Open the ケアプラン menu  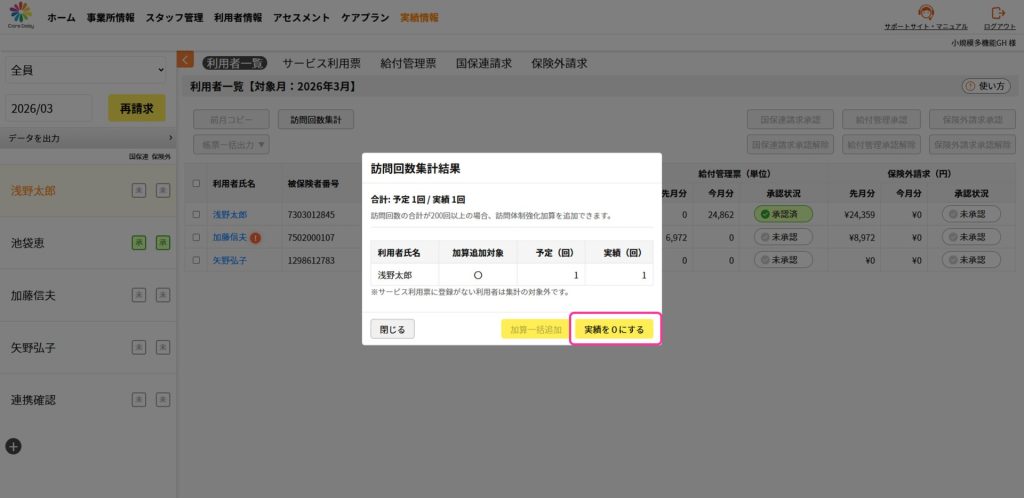pyautogui.click(x=365, y=18)
